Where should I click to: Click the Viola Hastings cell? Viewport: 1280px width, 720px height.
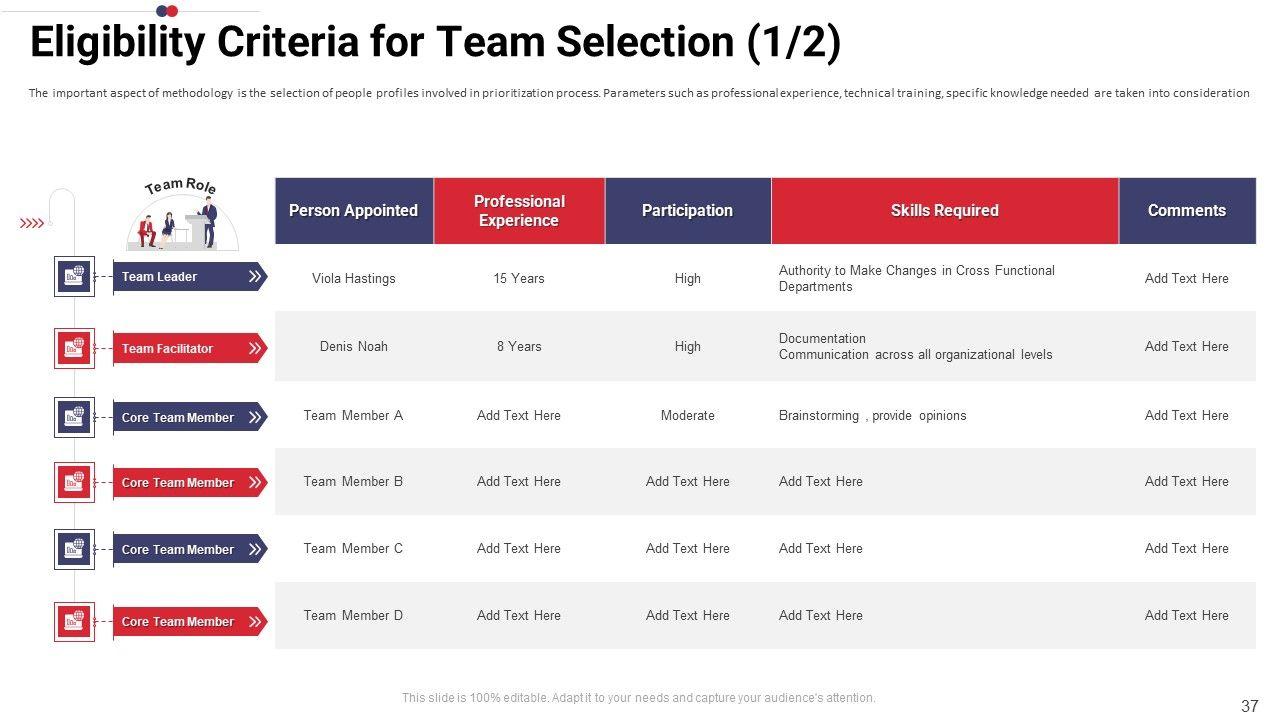click(354, 278)
